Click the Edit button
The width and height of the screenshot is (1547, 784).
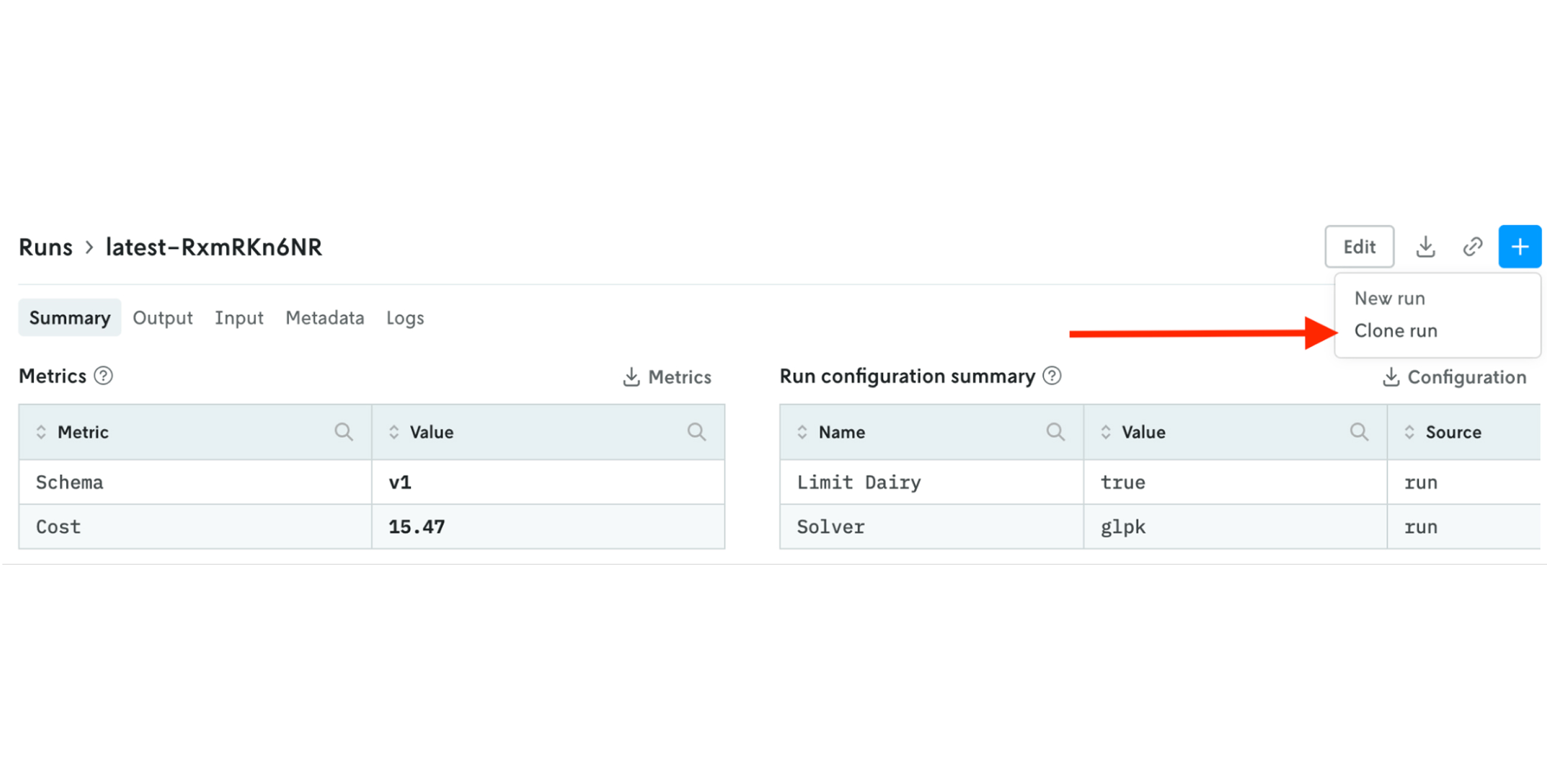click(1359, 247)
